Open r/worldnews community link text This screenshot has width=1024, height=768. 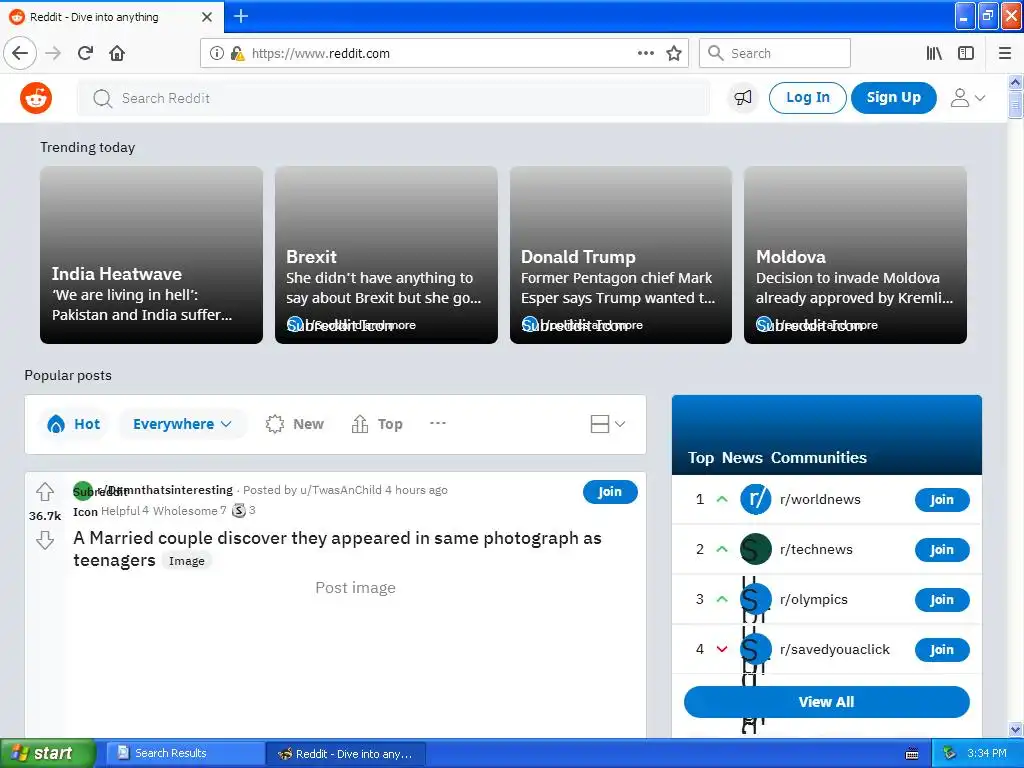click(x=820, y=500)
